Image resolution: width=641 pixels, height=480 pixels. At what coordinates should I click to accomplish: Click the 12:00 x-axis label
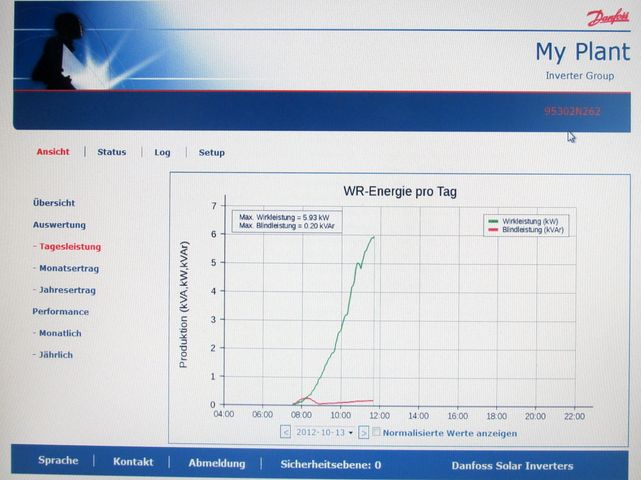coord(379,415)
